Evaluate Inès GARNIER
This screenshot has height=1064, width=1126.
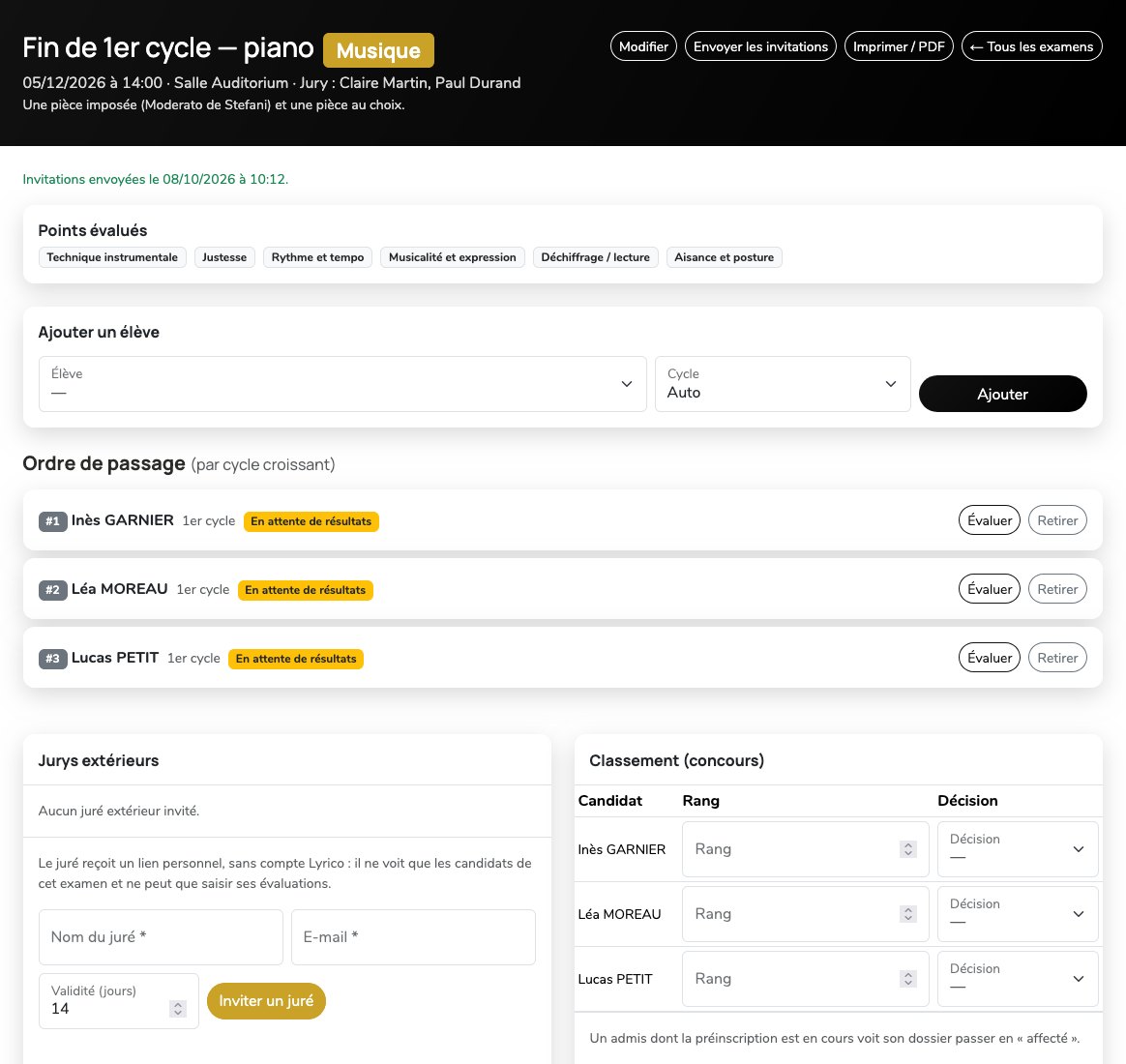click(x=989, y=520)
